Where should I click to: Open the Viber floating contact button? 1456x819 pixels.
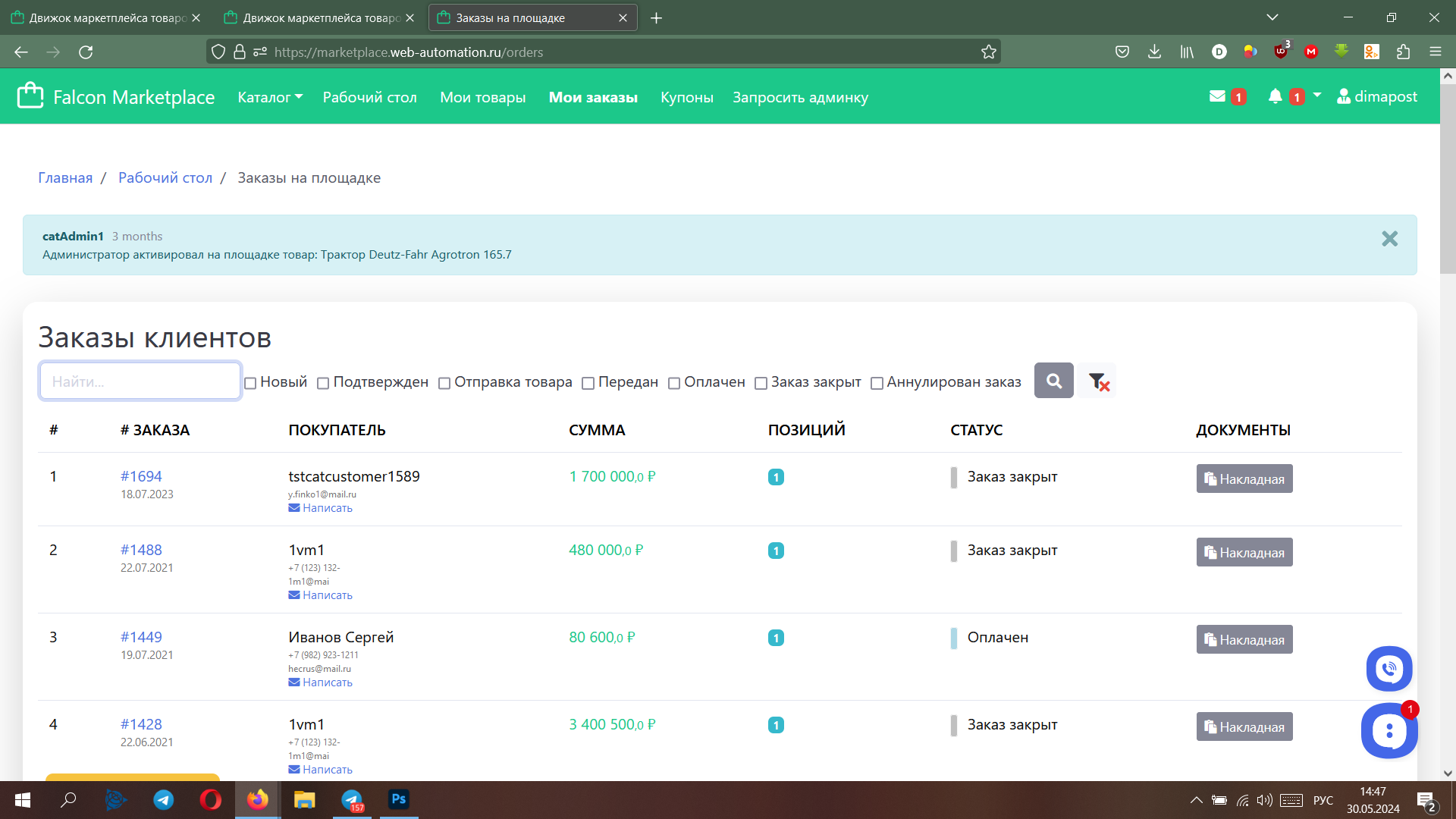click(x=1389, y=669)
